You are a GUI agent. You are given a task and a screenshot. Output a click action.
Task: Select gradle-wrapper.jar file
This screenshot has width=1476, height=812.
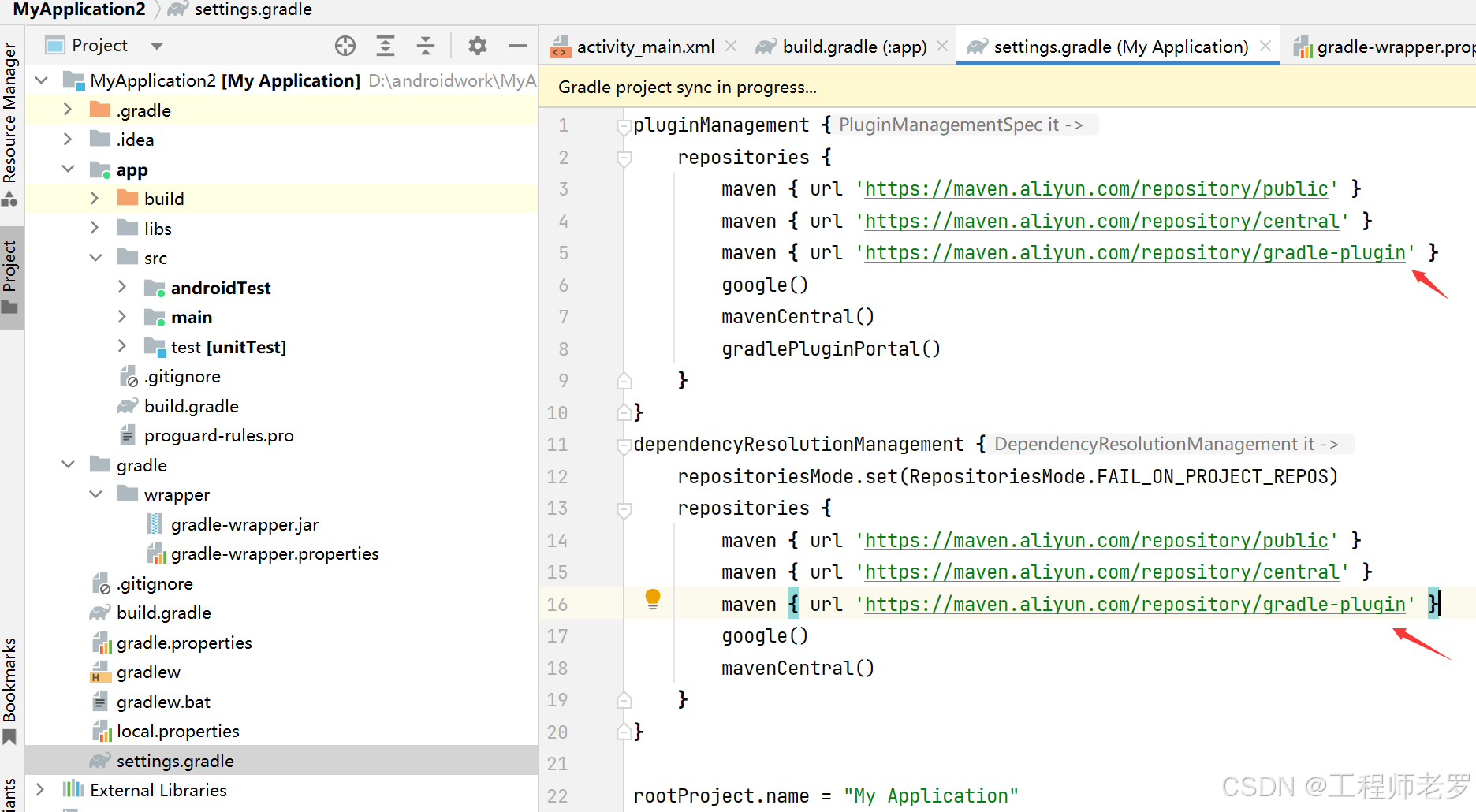(244, 524)
